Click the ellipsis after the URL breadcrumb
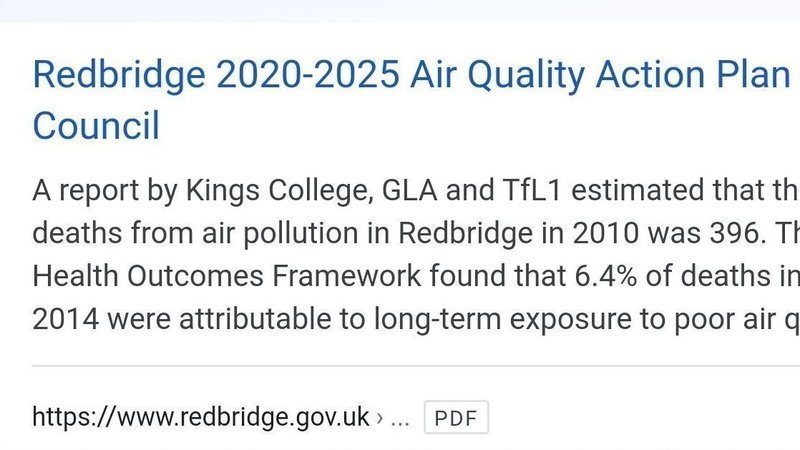This screenshot has height=450, width=800. click(x=400, y=418)
